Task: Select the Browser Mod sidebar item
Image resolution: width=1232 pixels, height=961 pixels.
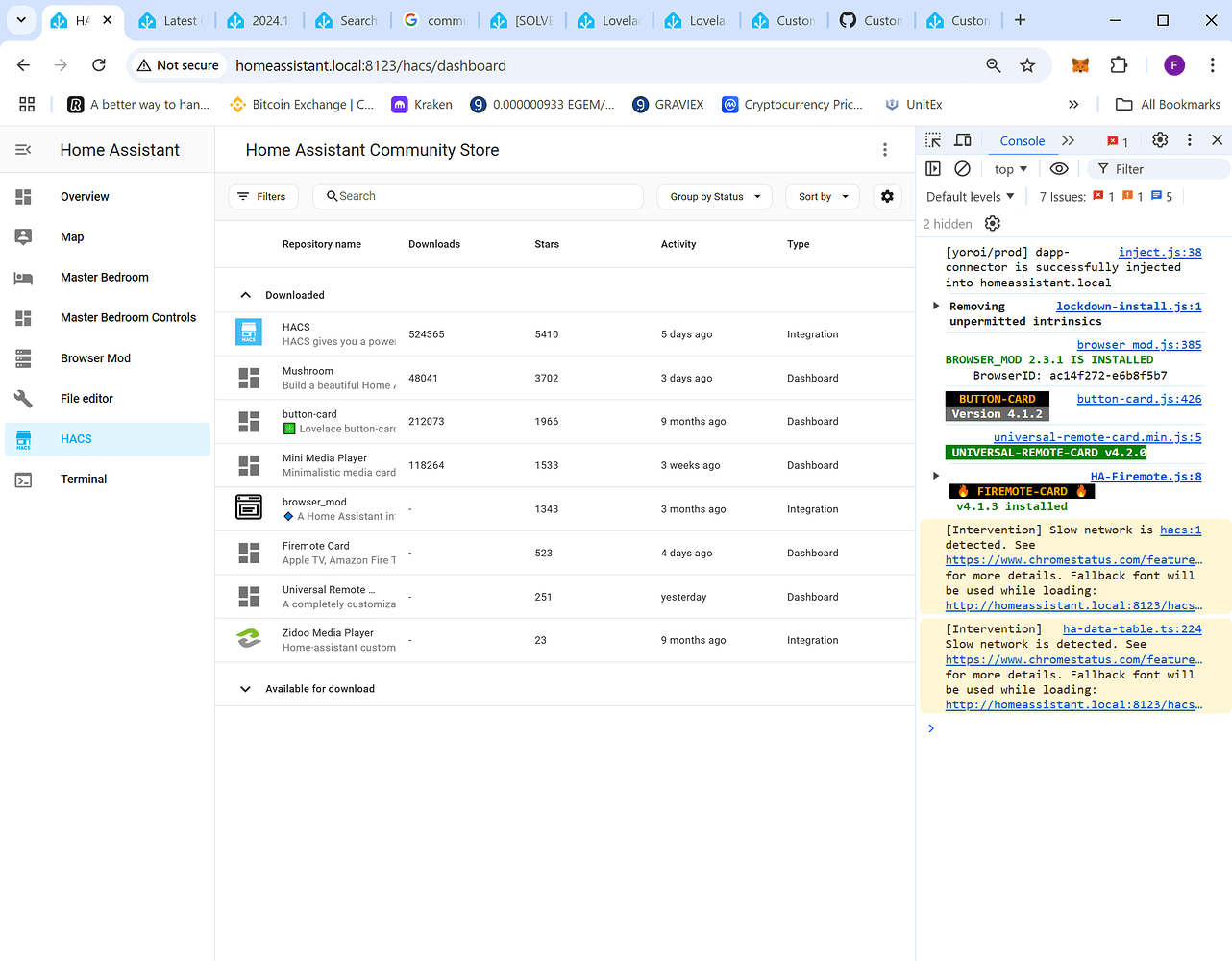Action: pos(95,357)
